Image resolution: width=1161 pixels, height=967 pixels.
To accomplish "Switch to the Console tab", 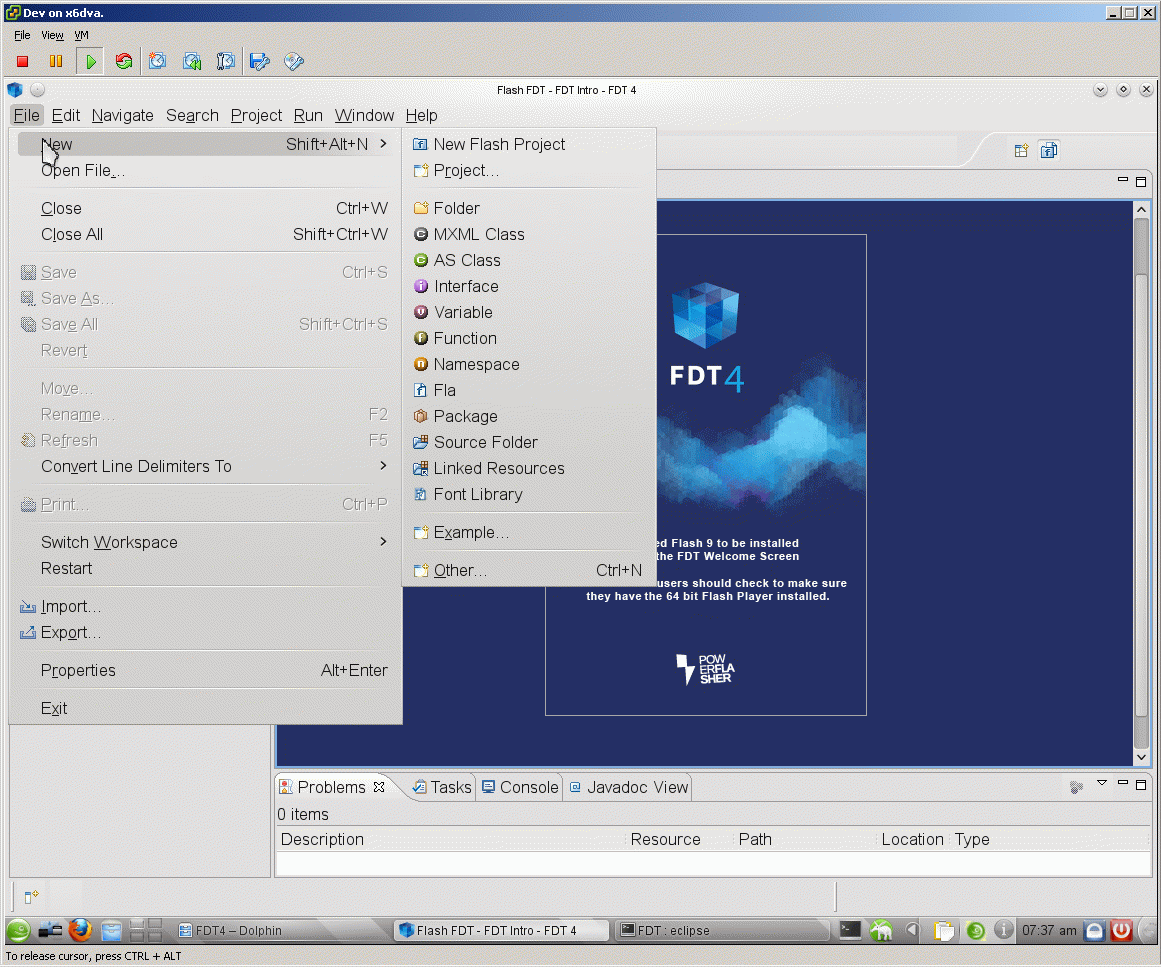I will (520, 787).
